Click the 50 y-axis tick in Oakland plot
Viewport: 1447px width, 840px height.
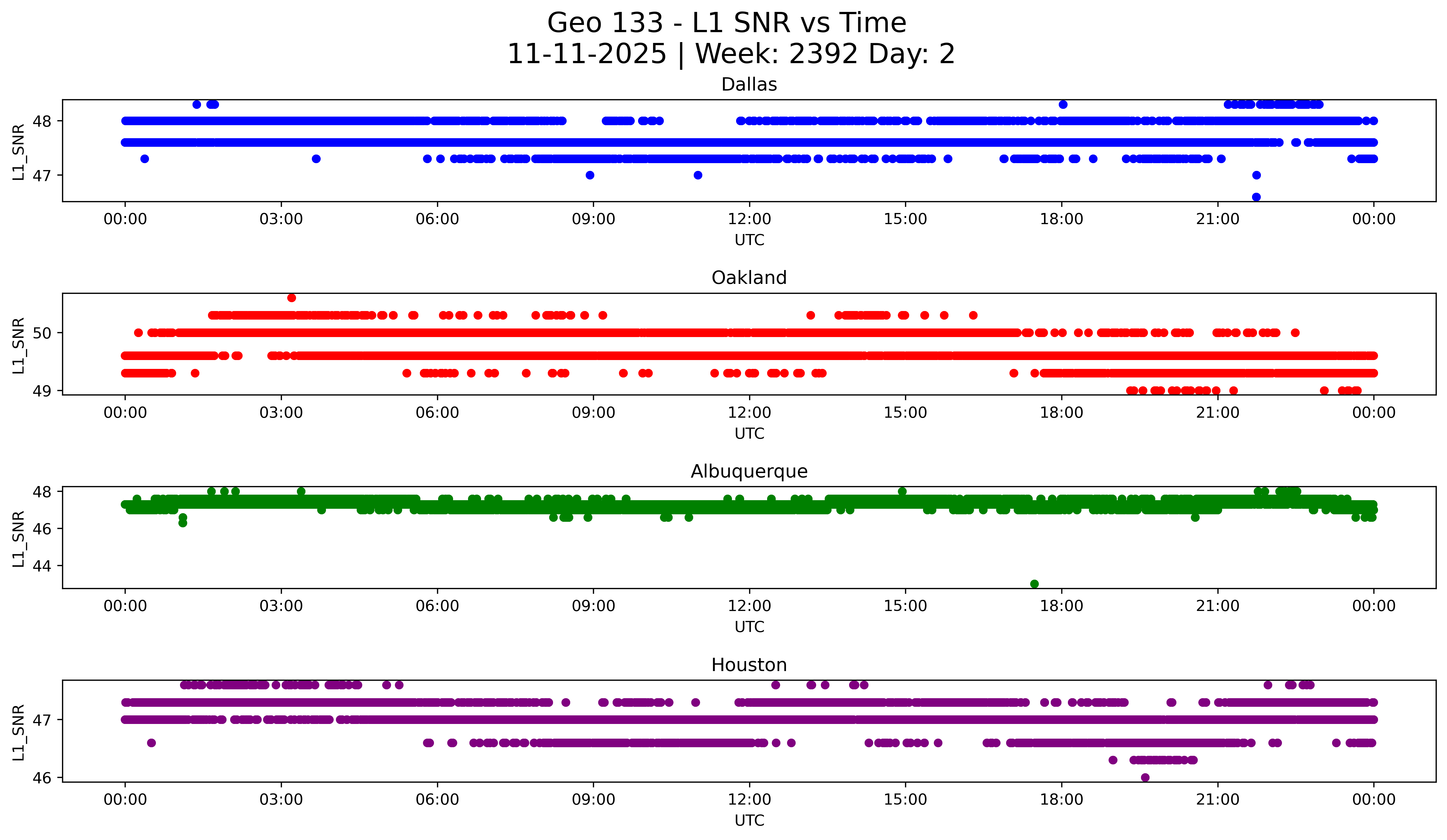click(42, 333)
